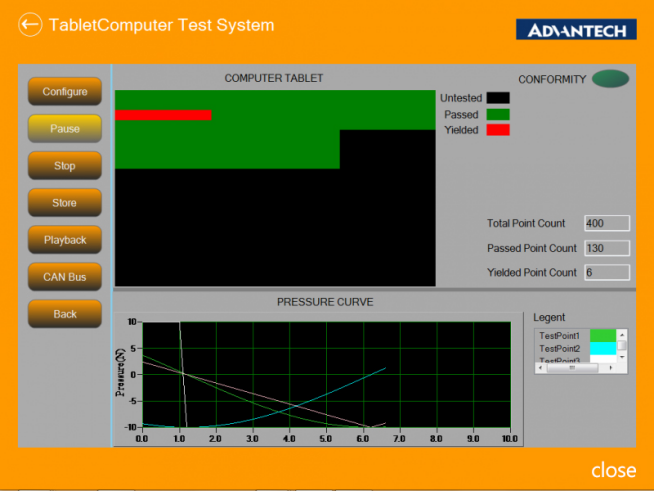
Task: Click the cyan TestPoint2 color swatch
Action: coord(601,349)
